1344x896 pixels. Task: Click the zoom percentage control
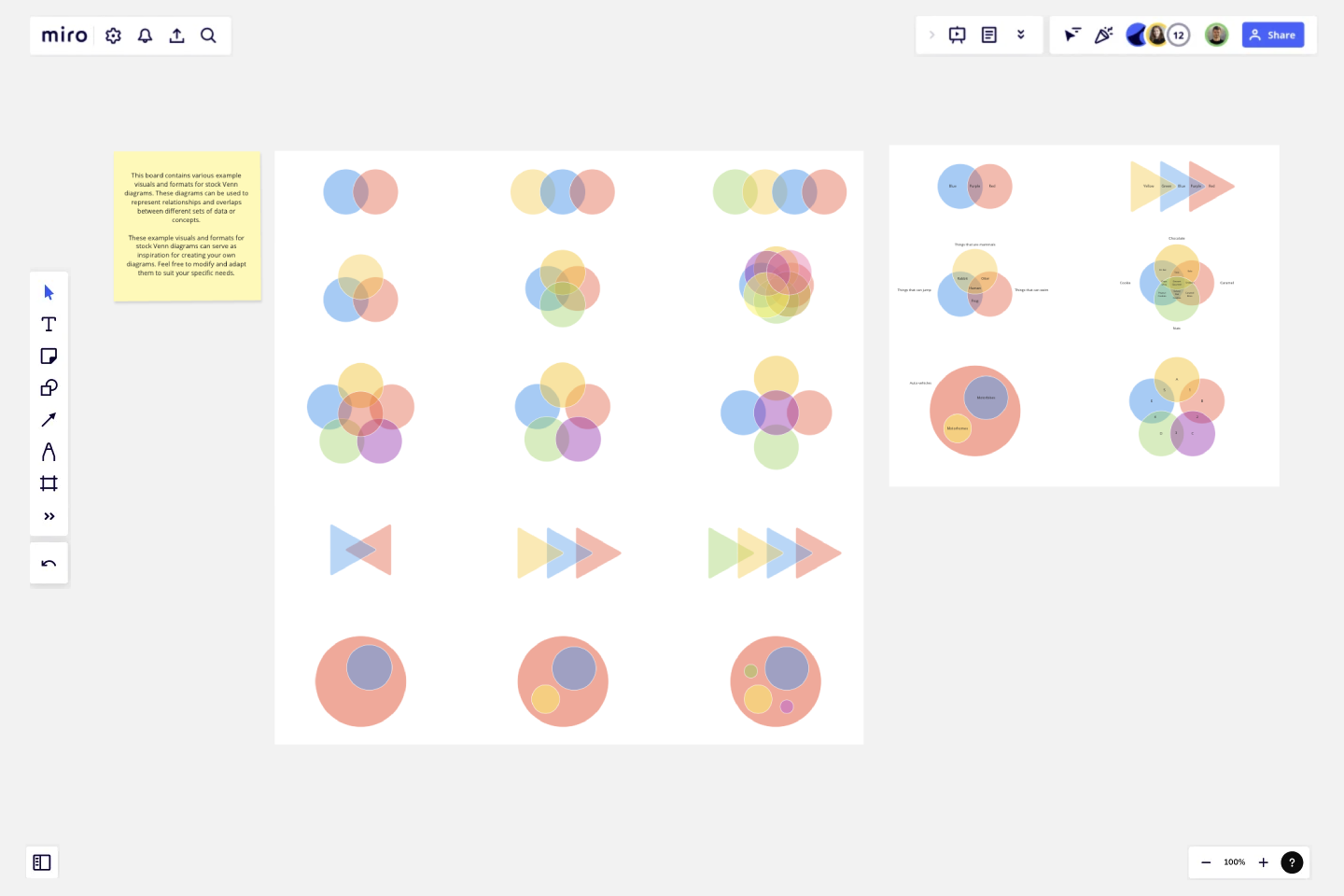tap(1234, 862)
